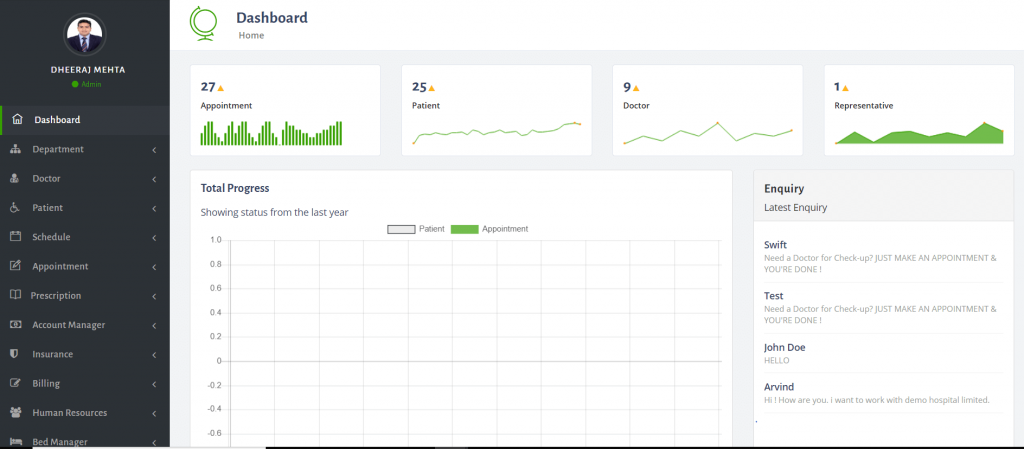The height and width of the screenshot is (449, 1024).
Task: Click the Insurance shield icon
Action: coord(14,354)
